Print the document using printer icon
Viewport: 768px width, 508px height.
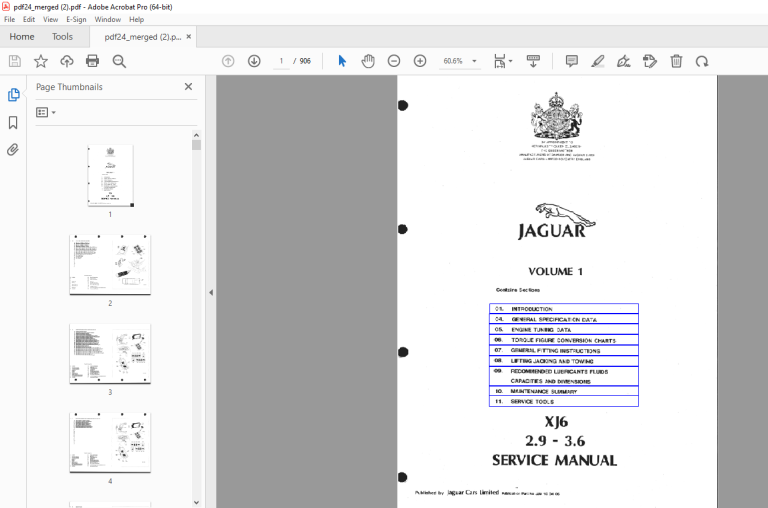[x=93, y=61]
